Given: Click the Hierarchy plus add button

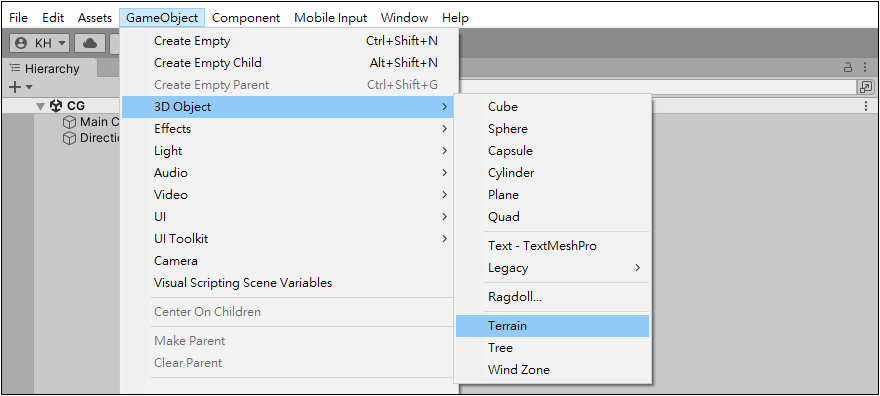Looking at the screenshot, I should tap(21, 87).
